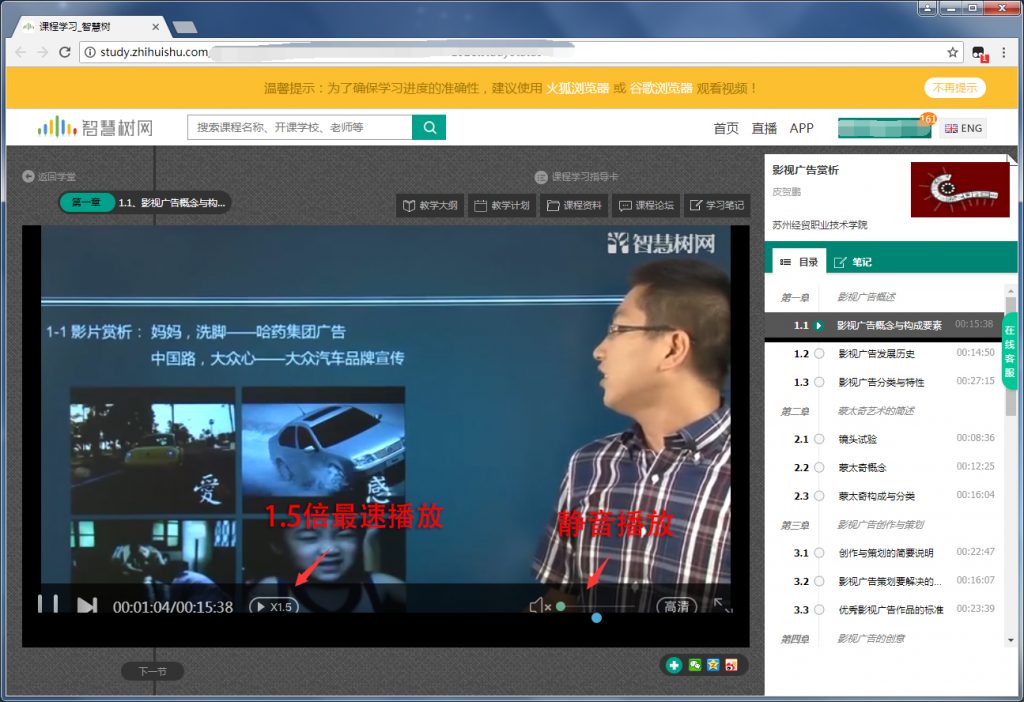Share the course via the Sina Weibo icon

click(731, 664)
